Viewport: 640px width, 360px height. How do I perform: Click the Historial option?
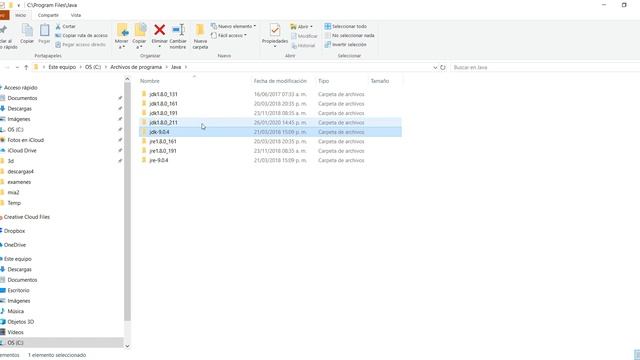click(x=303, y=45)
